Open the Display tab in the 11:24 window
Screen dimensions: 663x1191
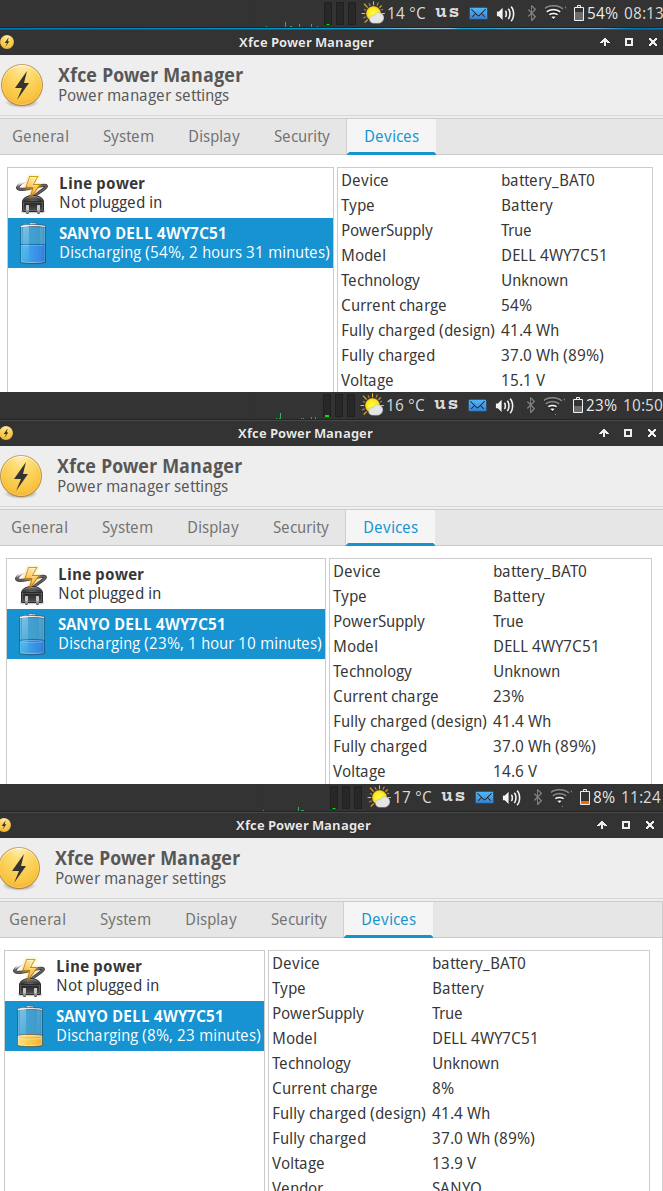click(211, 920)
